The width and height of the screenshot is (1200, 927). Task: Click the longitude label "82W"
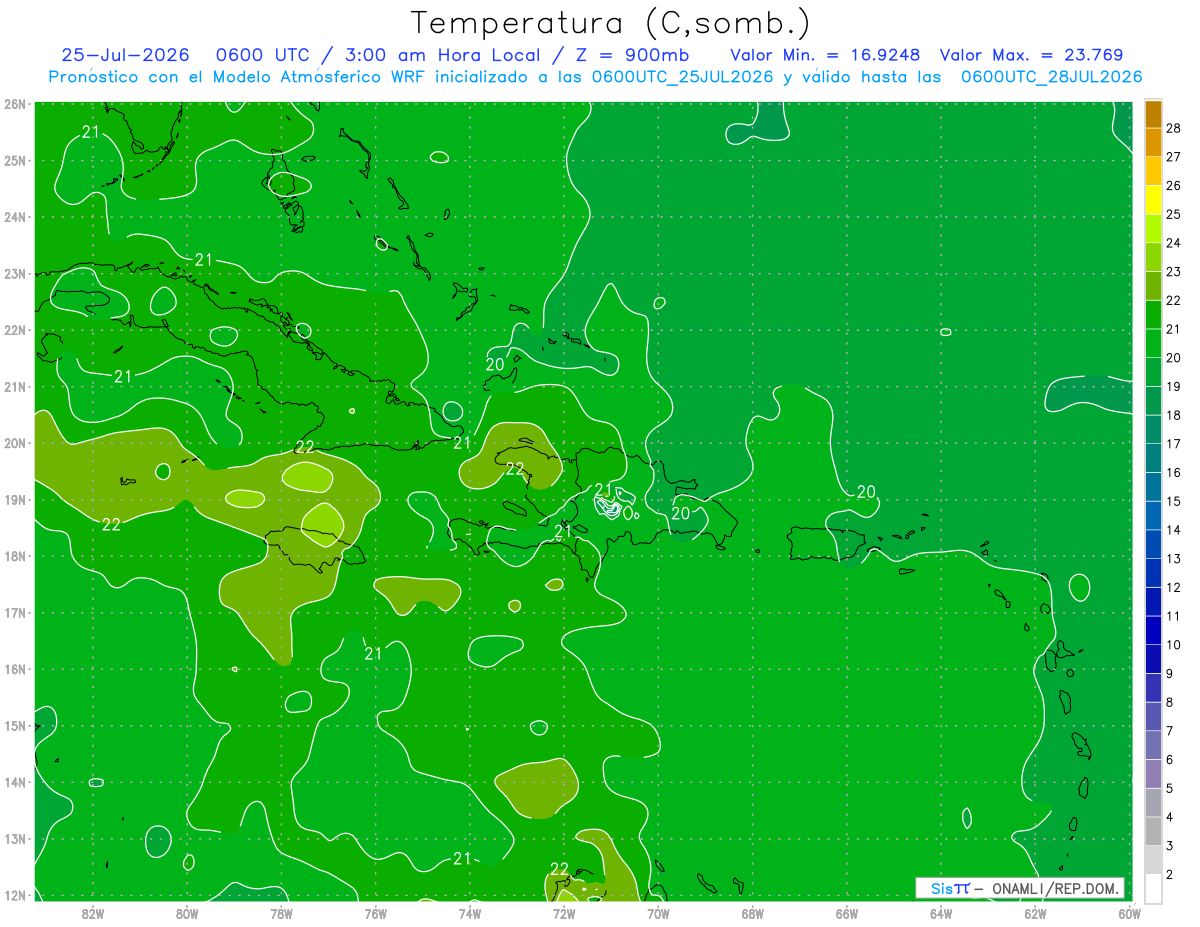click(93, 913)
